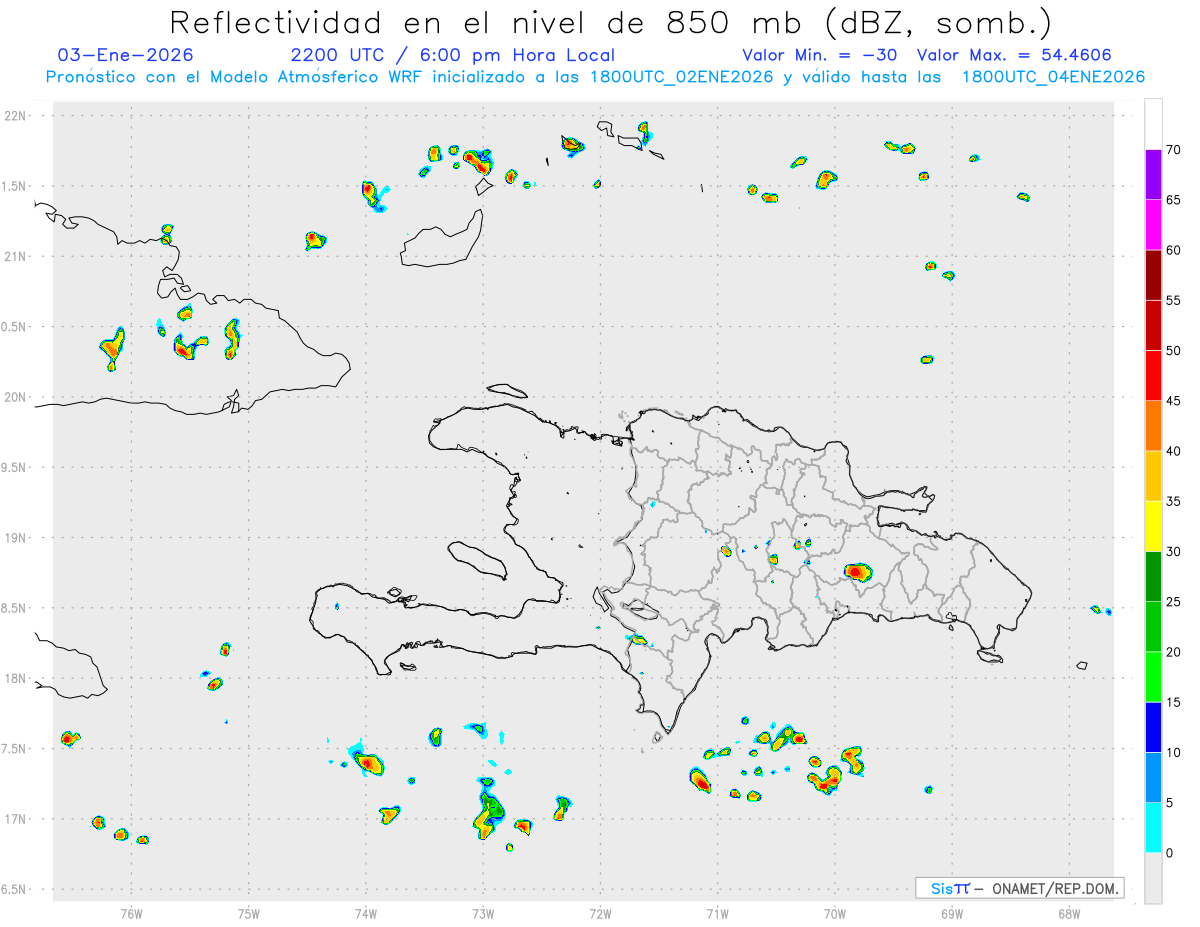Click the cyan 0–5 dBZ color swatch
The width and height of the screenshot is (1200, 927).
pyautogui.click(x=1153, y=828)
